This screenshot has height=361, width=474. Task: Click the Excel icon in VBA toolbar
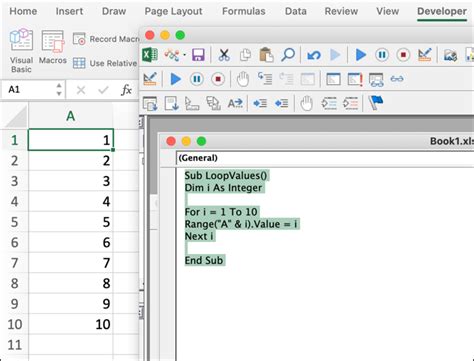pos(150,55)
